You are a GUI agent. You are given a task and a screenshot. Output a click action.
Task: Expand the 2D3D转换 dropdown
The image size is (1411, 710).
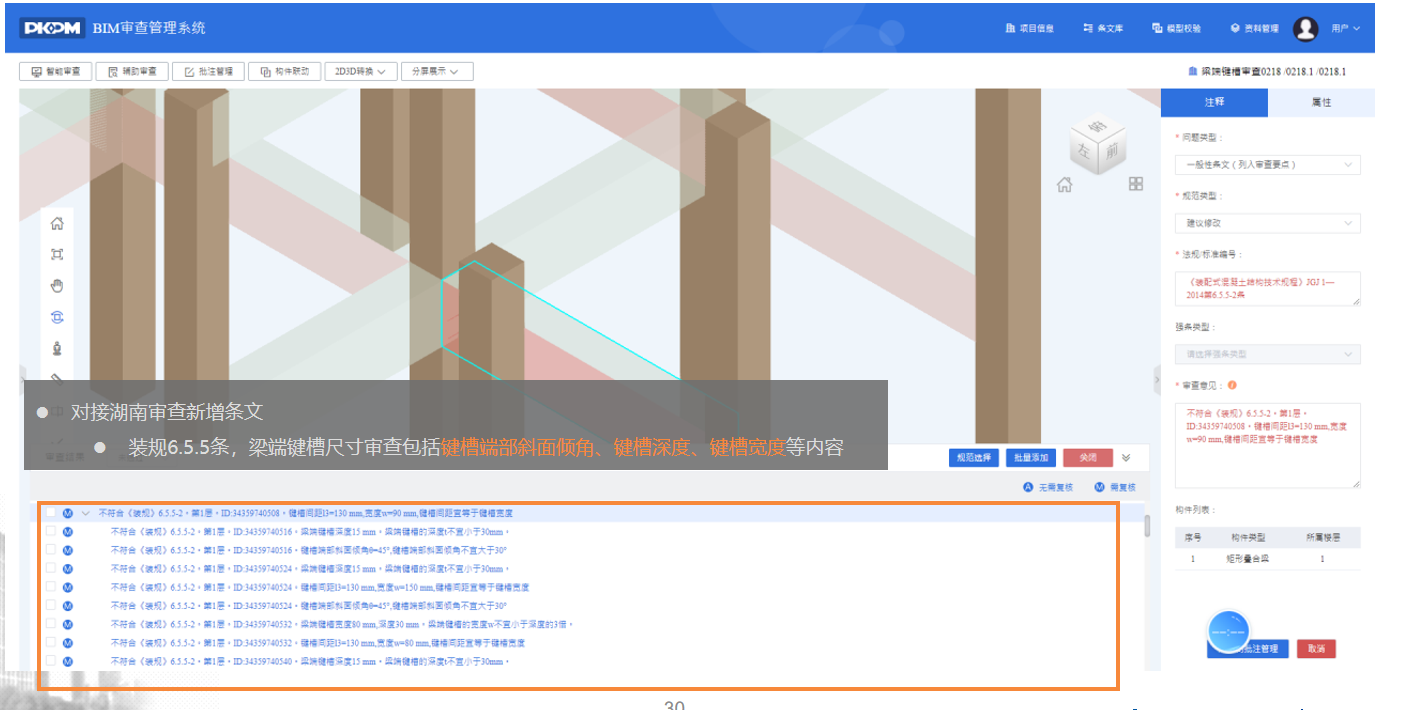(x=361, y=72)
